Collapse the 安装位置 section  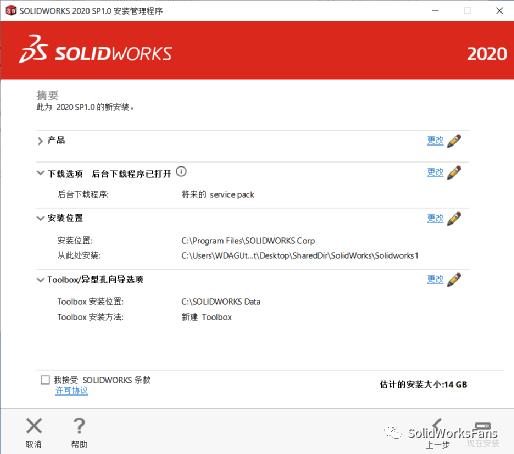pyautogui.click(x=40, y=218)
